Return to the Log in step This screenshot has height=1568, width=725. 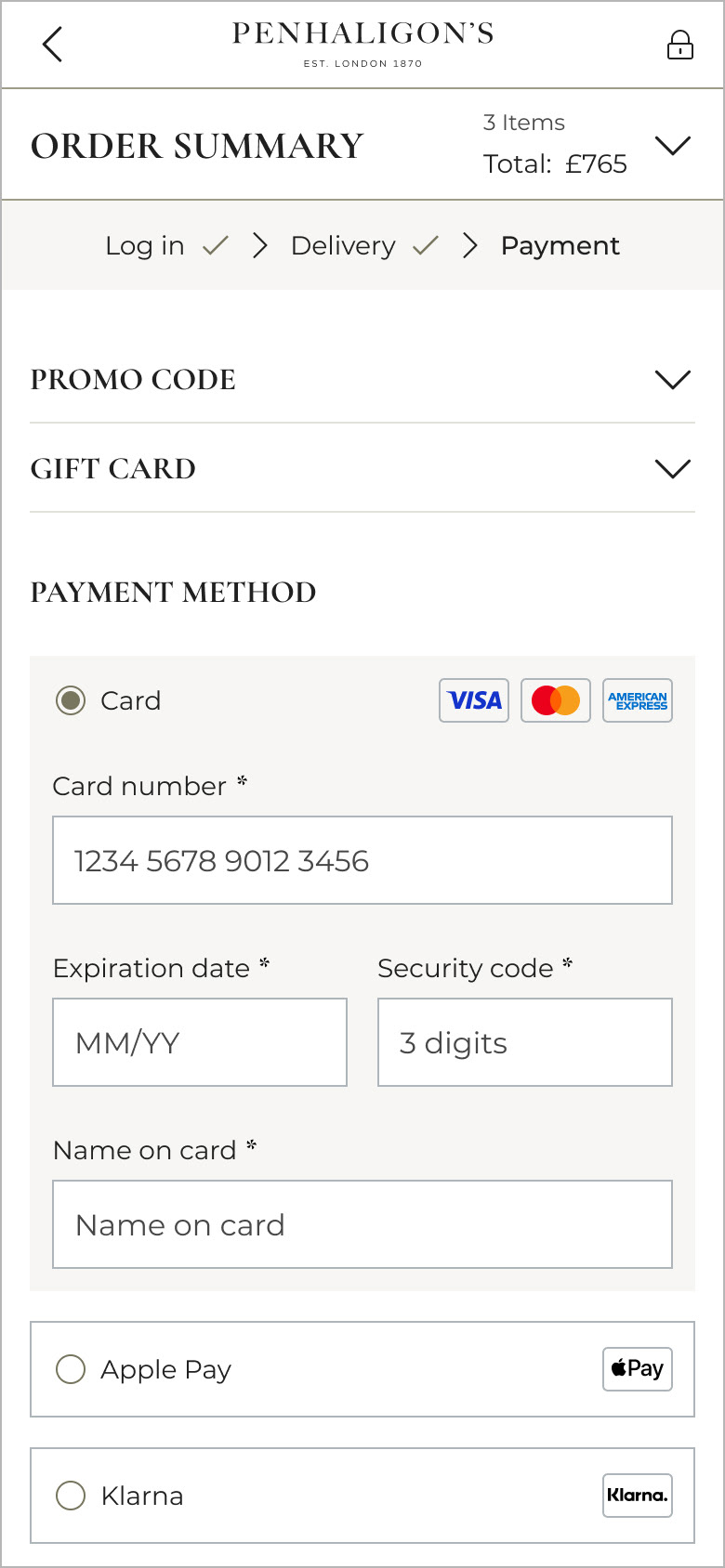point(145,245)
